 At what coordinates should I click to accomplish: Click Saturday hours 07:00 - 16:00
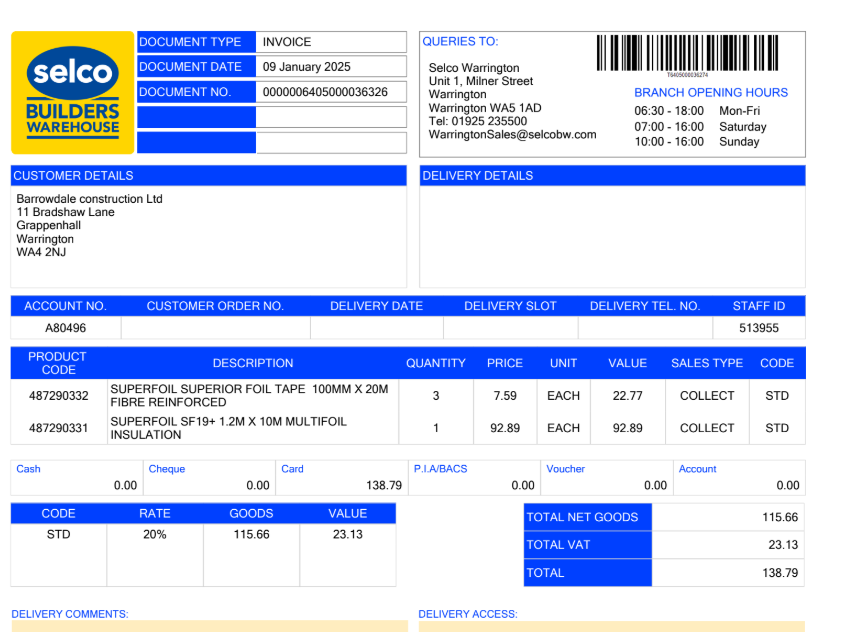[669, 127]
